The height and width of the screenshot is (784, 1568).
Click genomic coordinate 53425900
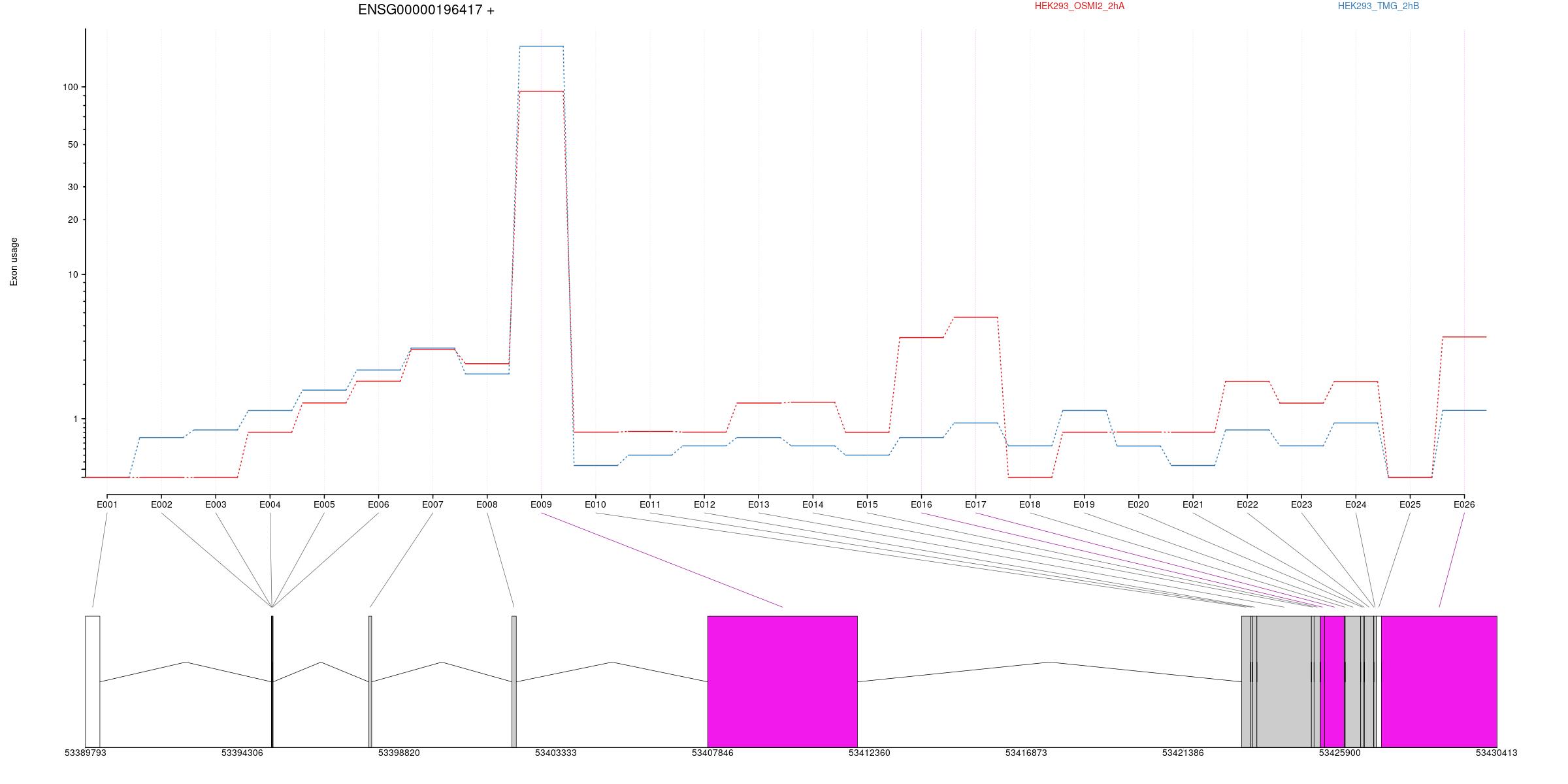click(1340, 753)
